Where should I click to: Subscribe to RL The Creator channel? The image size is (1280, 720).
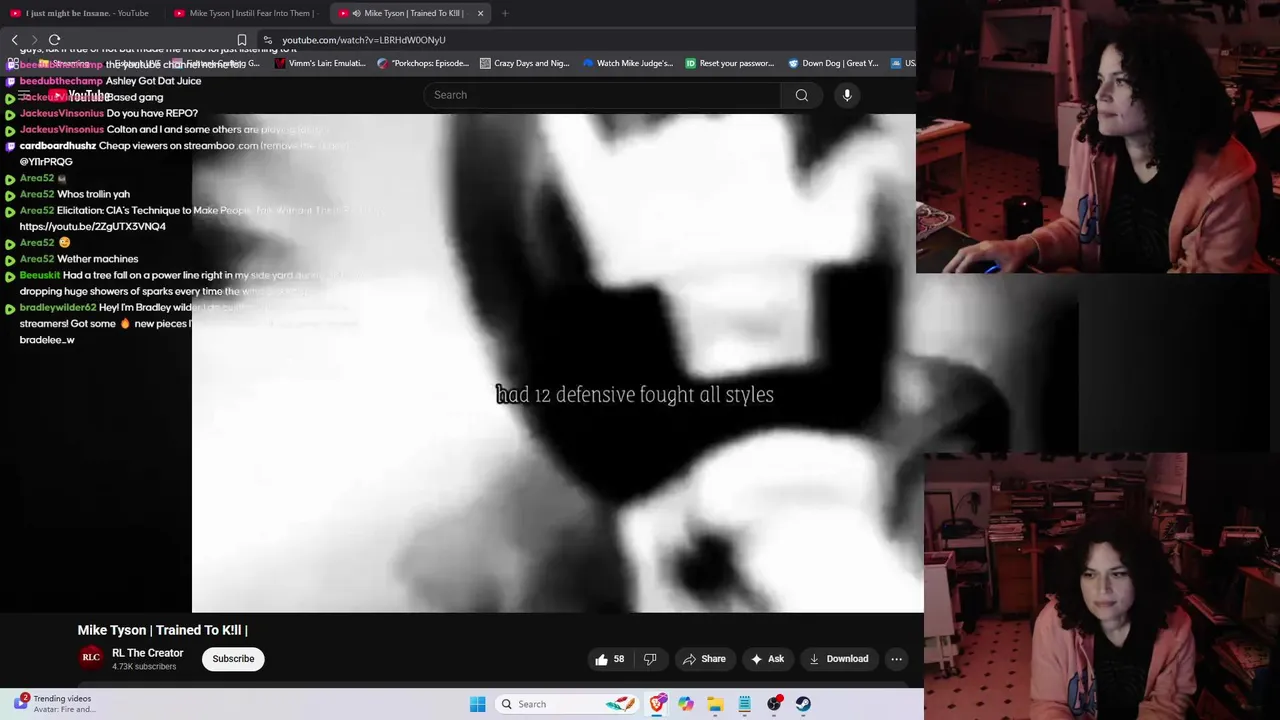(233, 659)
